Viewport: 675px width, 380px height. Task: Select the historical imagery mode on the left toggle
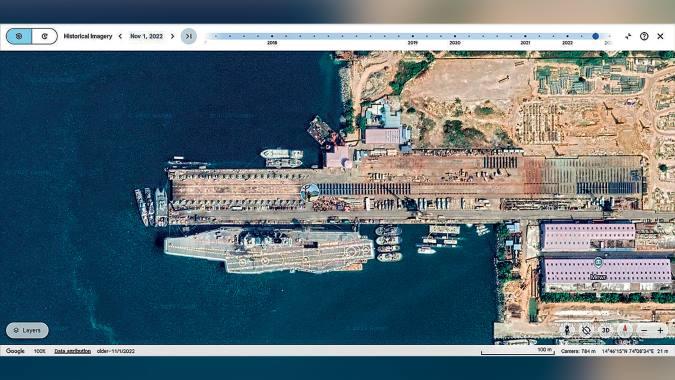[x=19, y=36]
